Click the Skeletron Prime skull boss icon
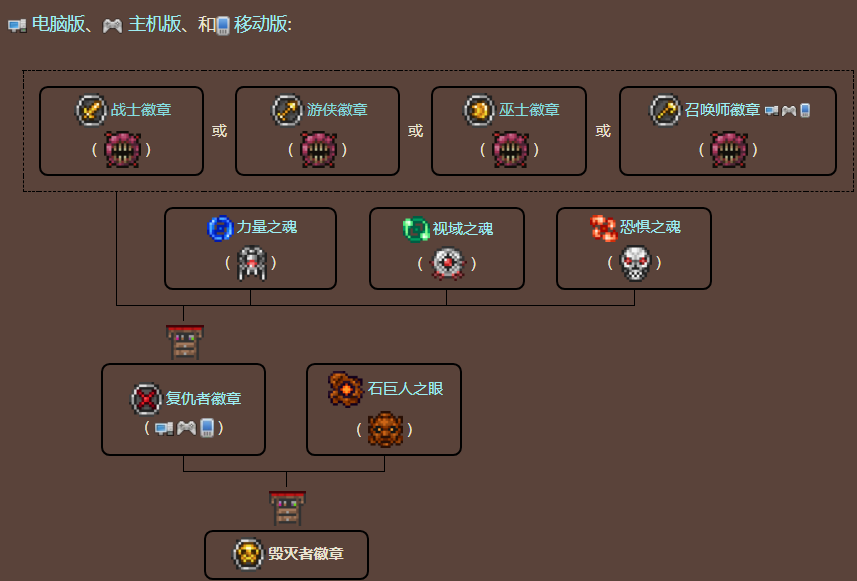This screenshot has width=857, height=581. click(x=635, y=263)
